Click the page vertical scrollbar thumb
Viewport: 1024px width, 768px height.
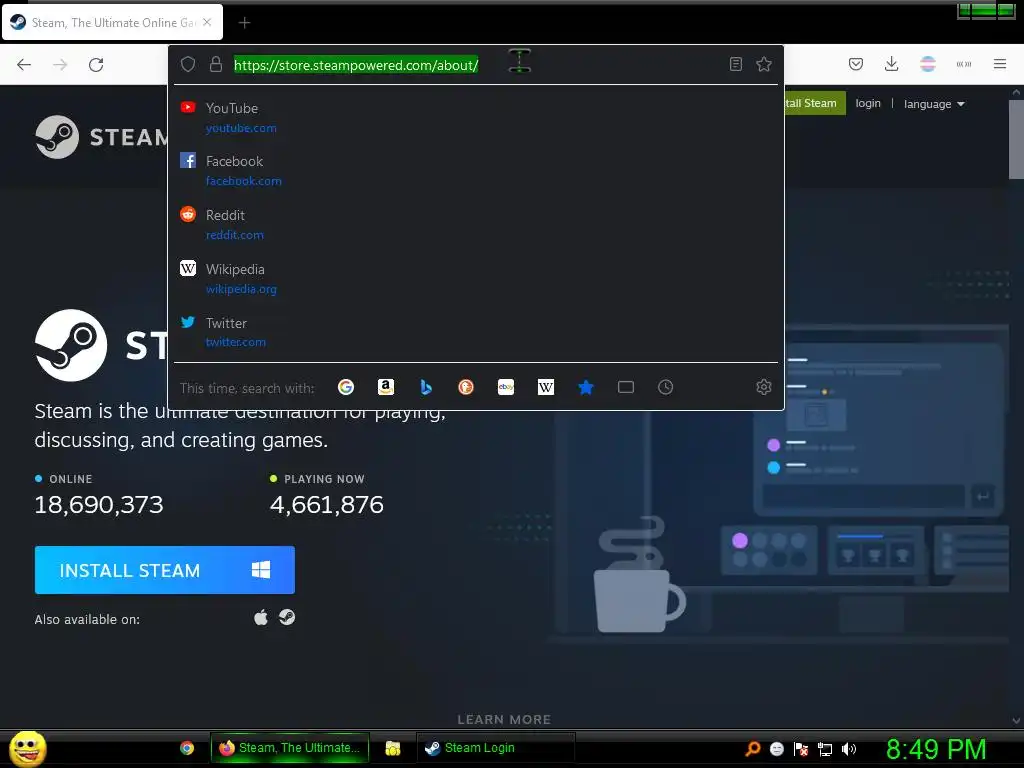[1016, 138]
